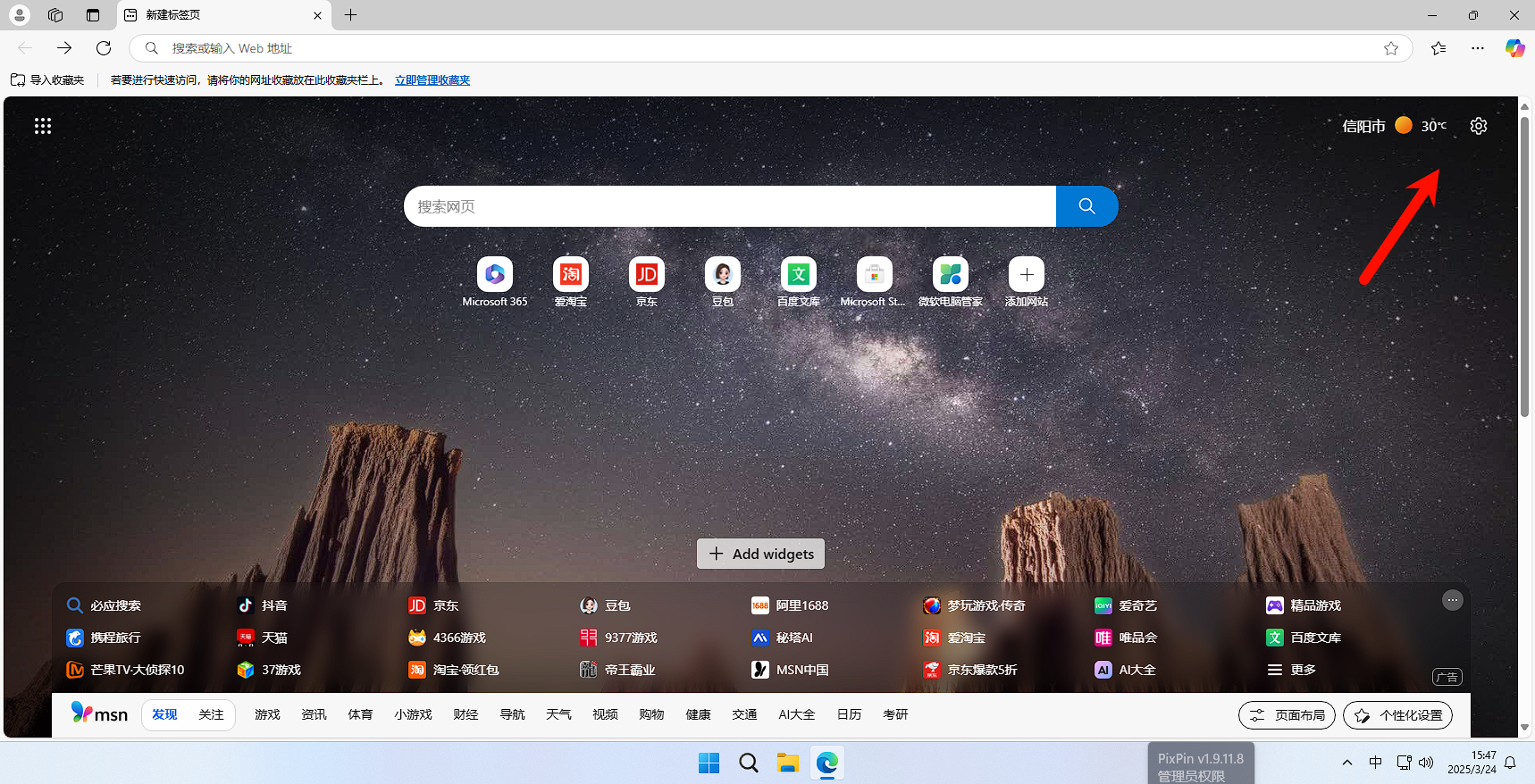Screen dimensions: 1535x784
Task: Click the more options ellipsis on links panel
Action: tap(1453, 600)
